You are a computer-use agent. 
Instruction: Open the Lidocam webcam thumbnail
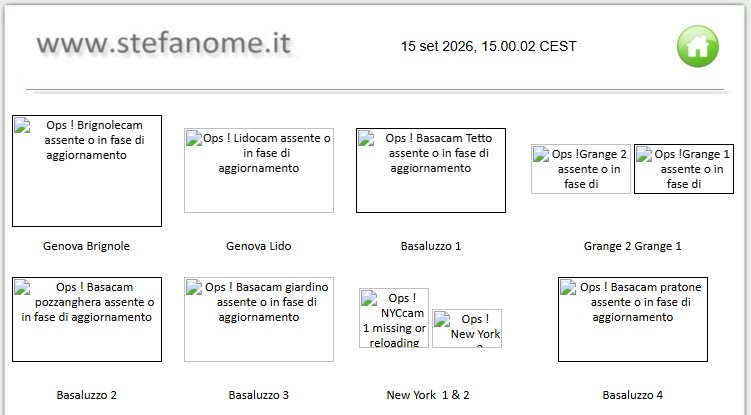click(259, 170)
